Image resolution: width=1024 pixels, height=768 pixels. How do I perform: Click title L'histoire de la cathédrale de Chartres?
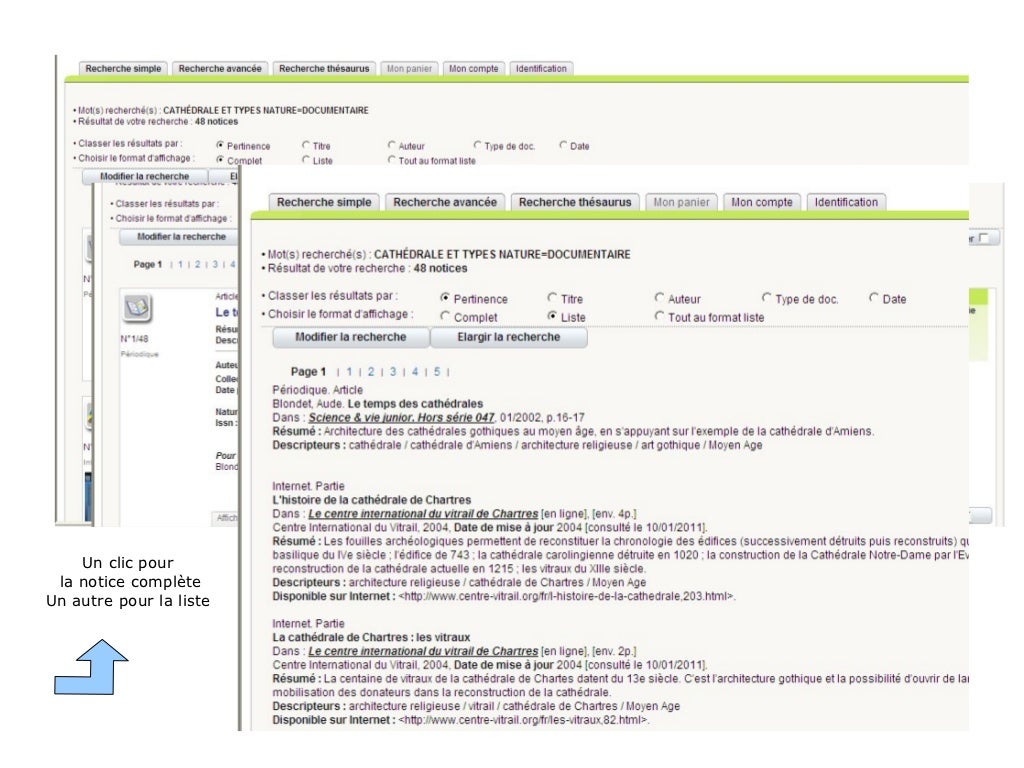372,500
